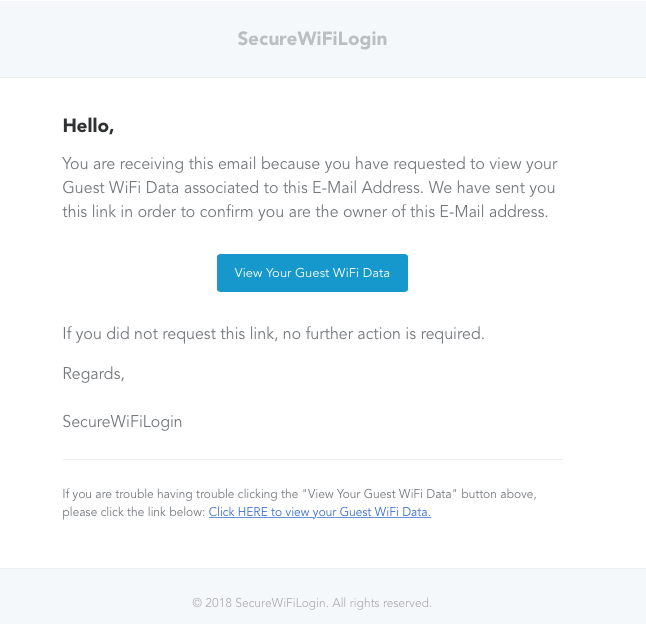
Task: Click the E-Mail Address words in the paragraph
Action: click(x=367, y=188)
